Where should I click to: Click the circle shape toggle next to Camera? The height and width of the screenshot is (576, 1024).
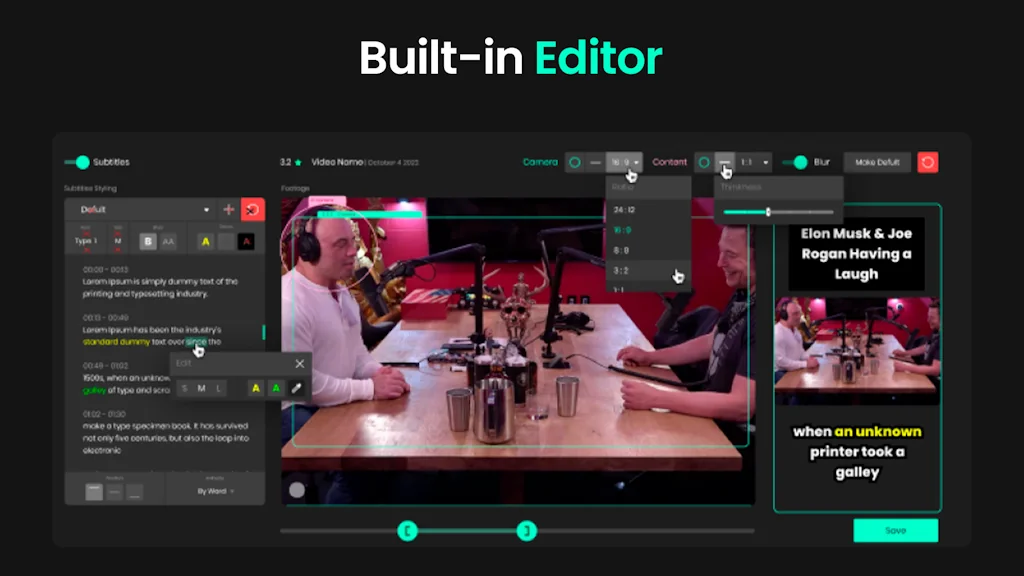[573, 162]
